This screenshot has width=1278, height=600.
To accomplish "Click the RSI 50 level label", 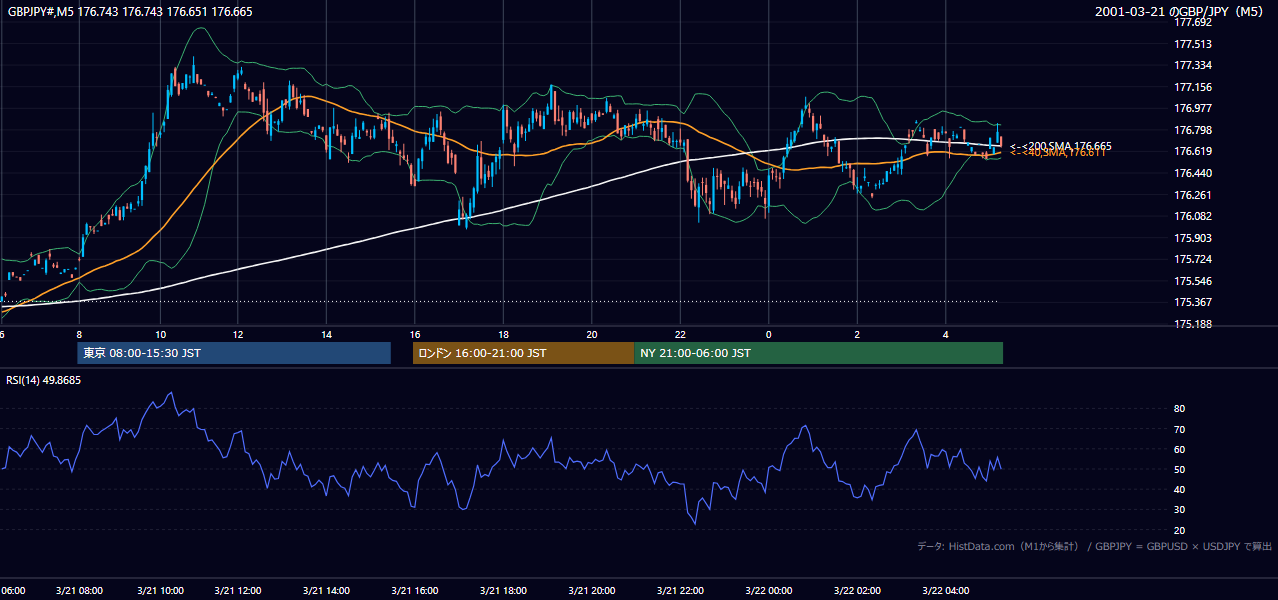I will coord(1179,469).
